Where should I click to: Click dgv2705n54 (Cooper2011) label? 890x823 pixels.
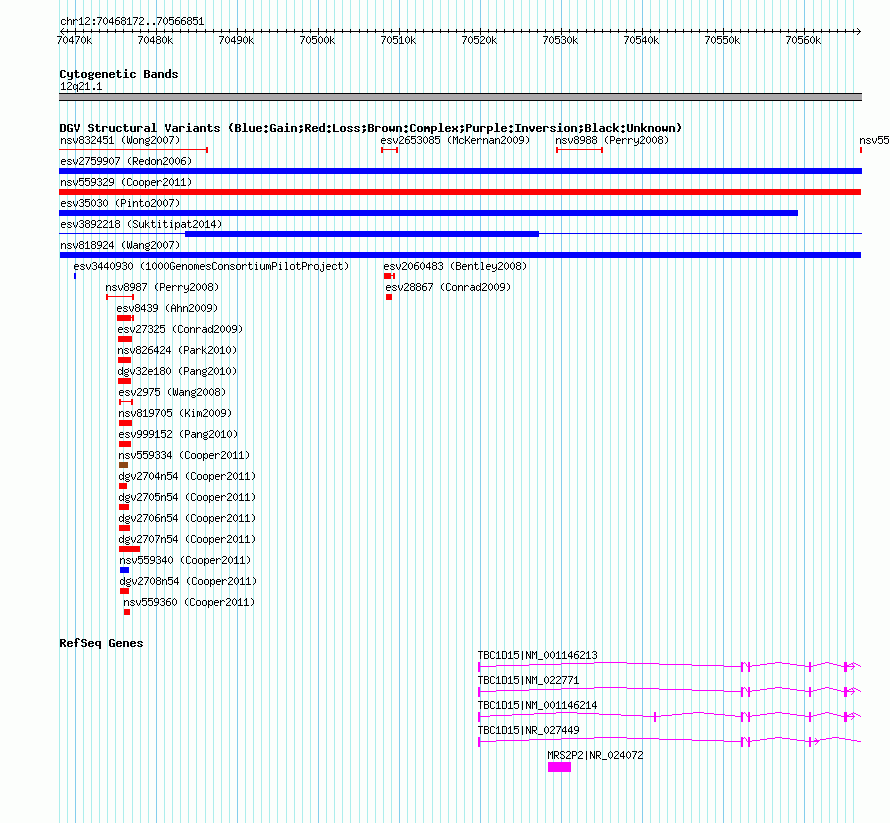(187, 497)
